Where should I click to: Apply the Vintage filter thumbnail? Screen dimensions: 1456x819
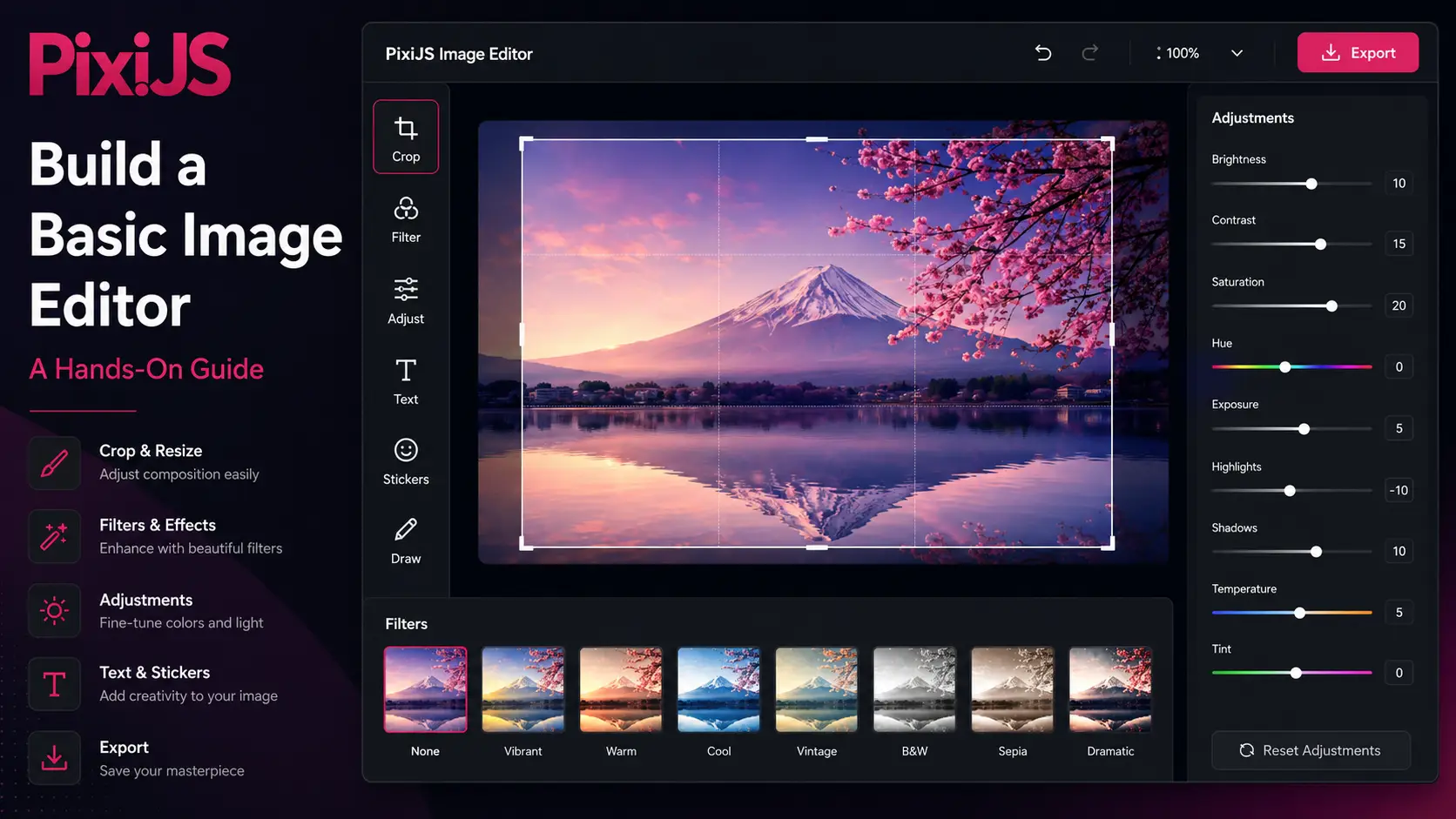[x=817, y=689]
